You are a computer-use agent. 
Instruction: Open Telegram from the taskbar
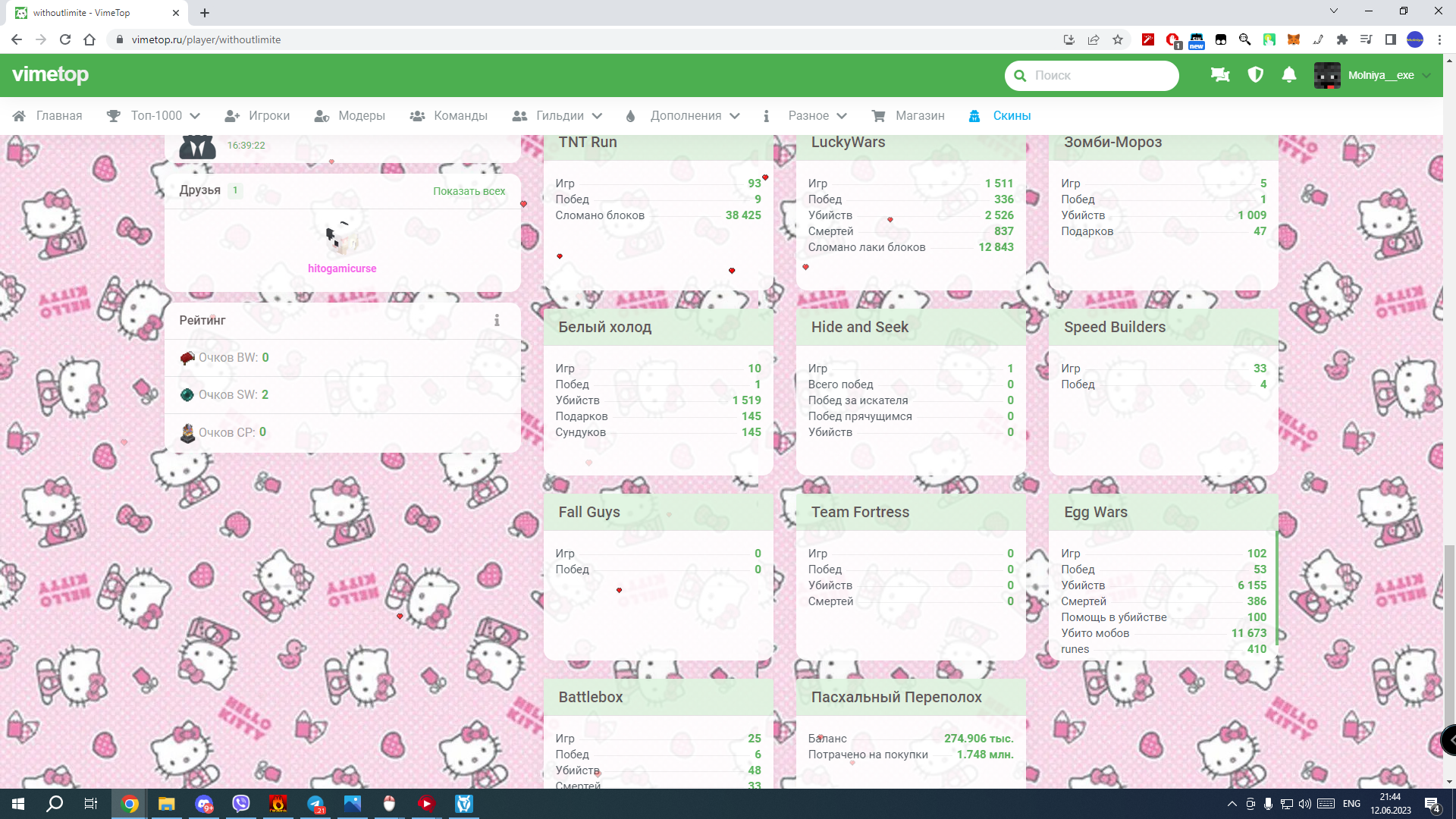(315, 804)
